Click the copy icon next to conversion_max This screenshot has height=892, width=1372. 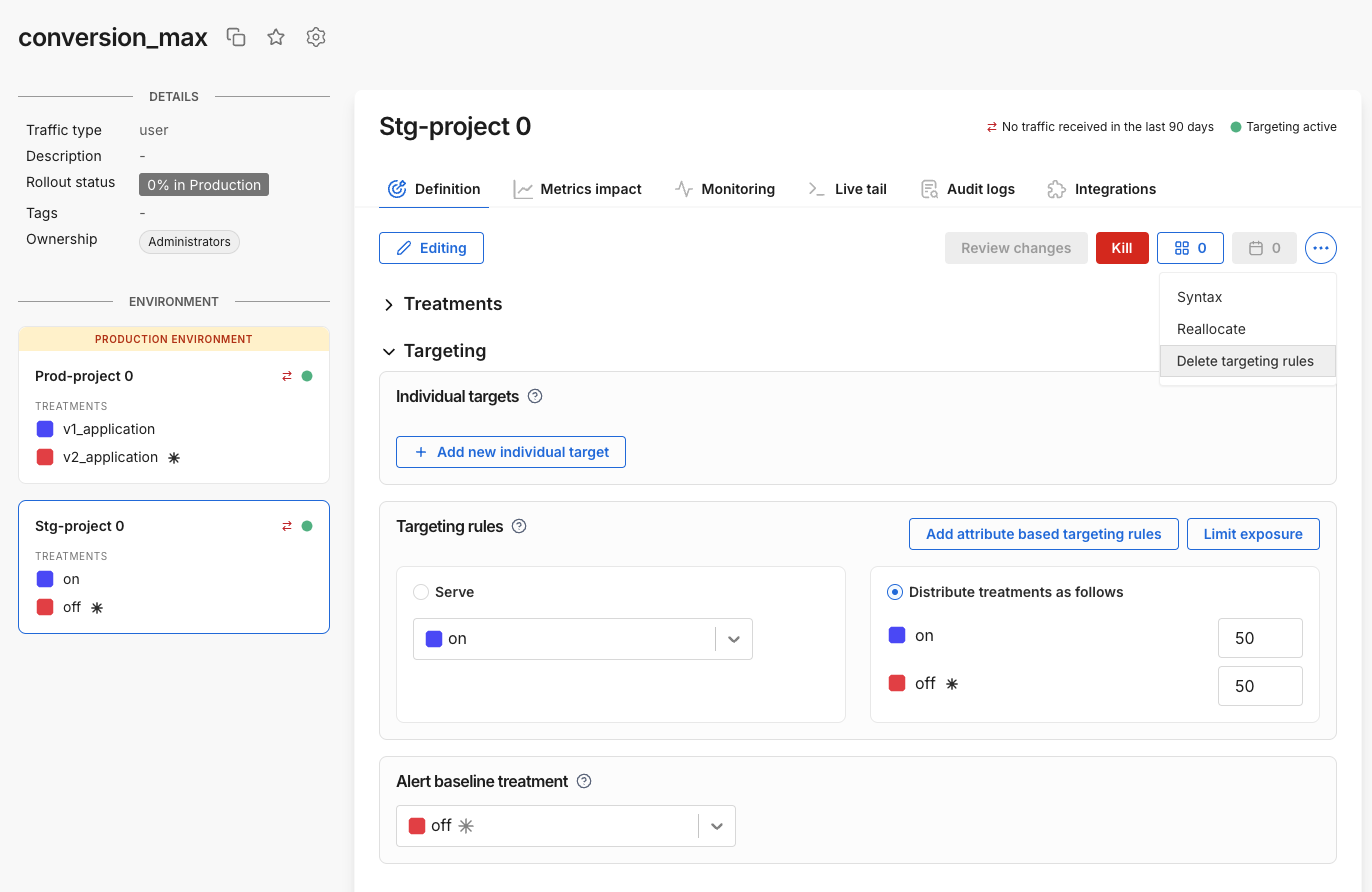point(236,37)
